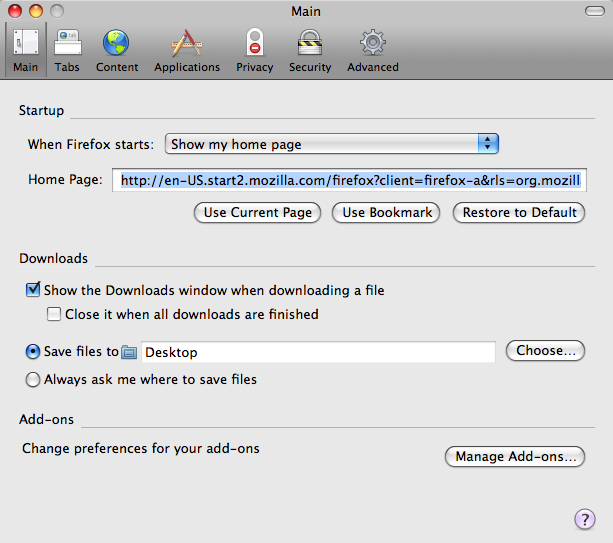Open the Advanced gear pane
The height and width of the screenshot is (543, 613).
pos(373,50)
